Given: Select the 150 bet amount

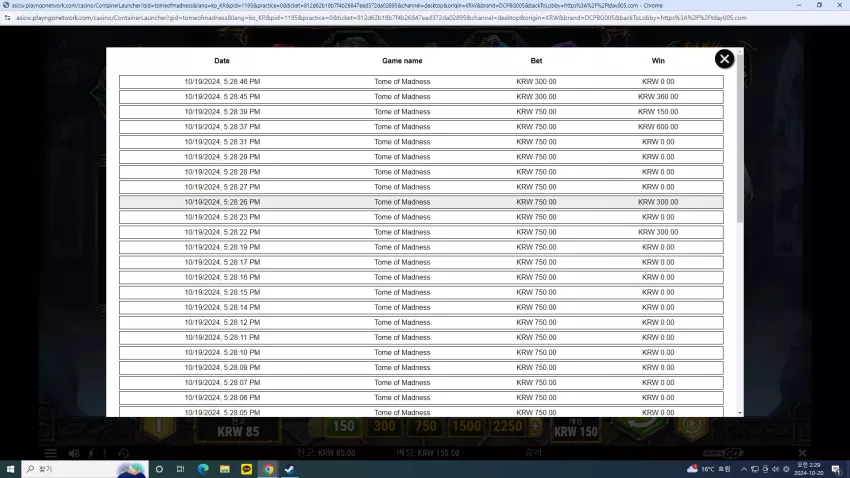Looking at the screenshot, I should click(343, 427).
